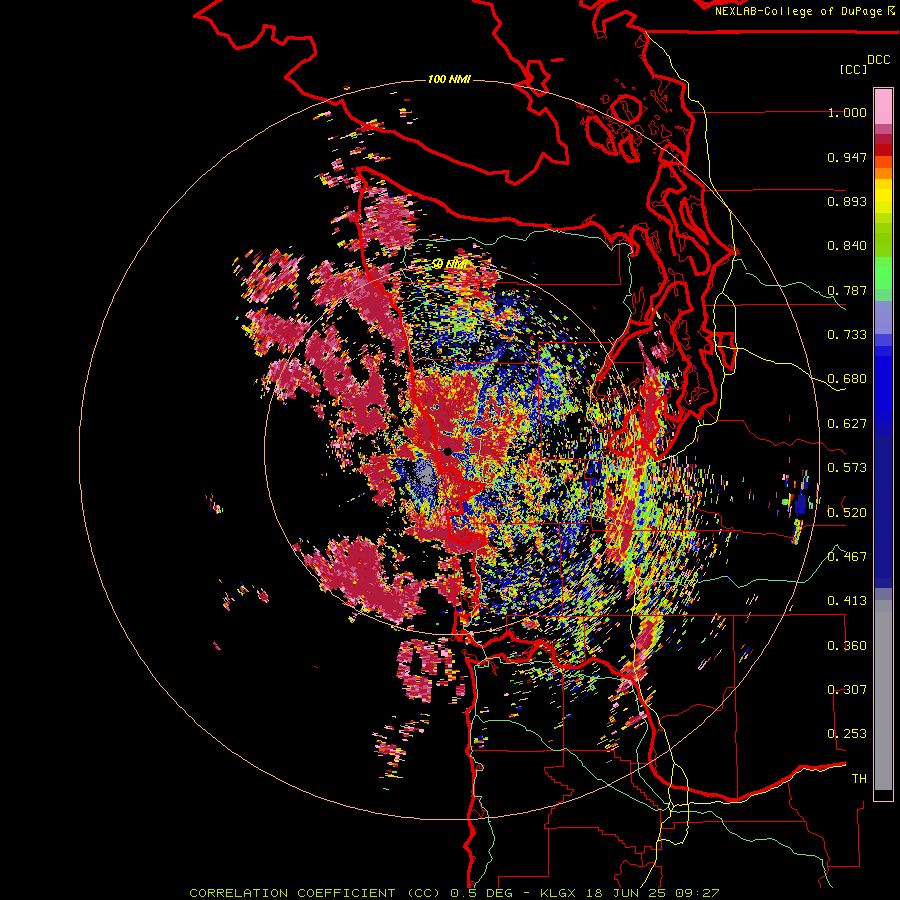Screen dimensions: 900x900
Task: Select the 0.627 color scale value
Action: pos(847,424)
